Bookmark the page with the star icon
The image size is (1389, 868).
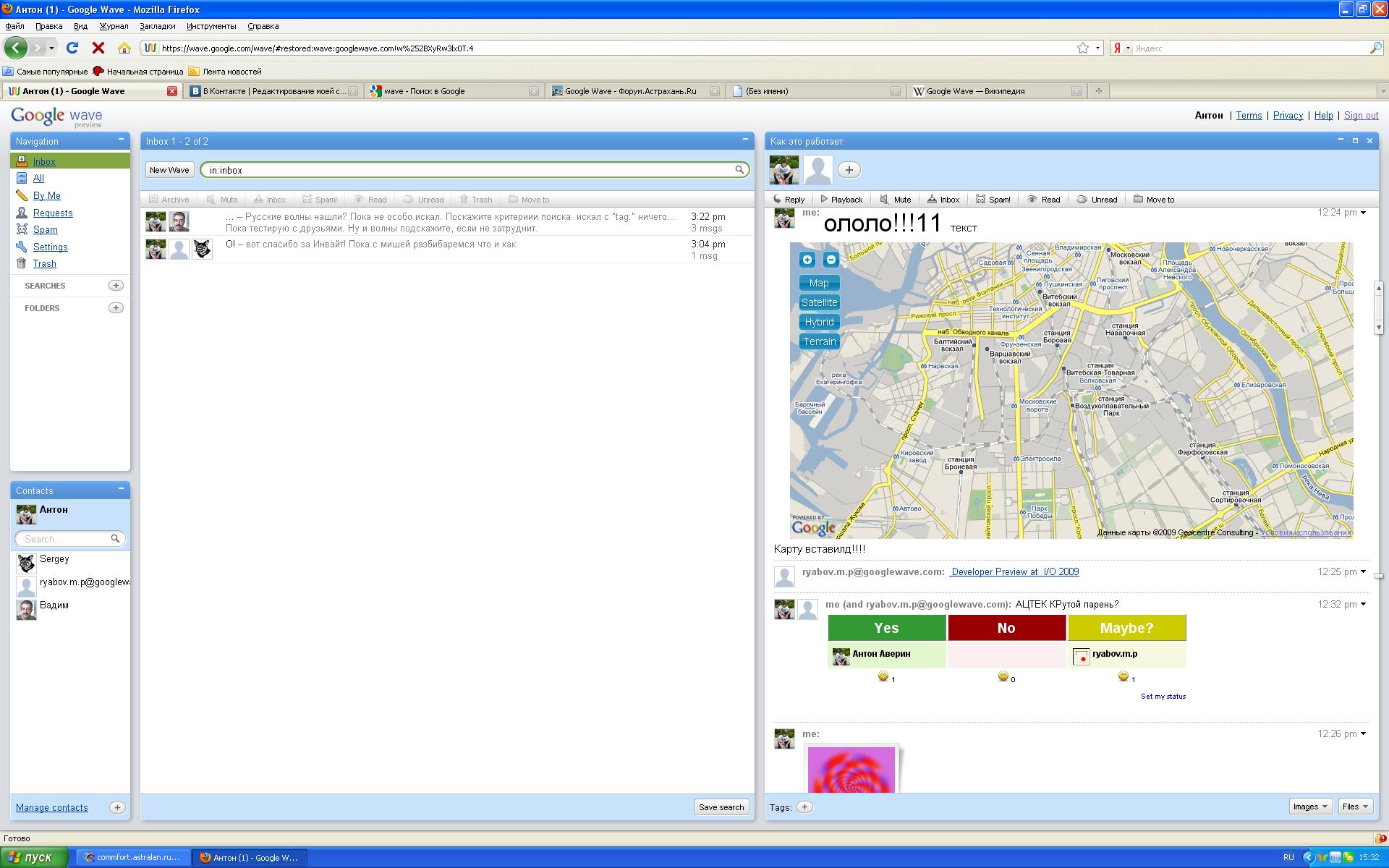[1083, 48]
